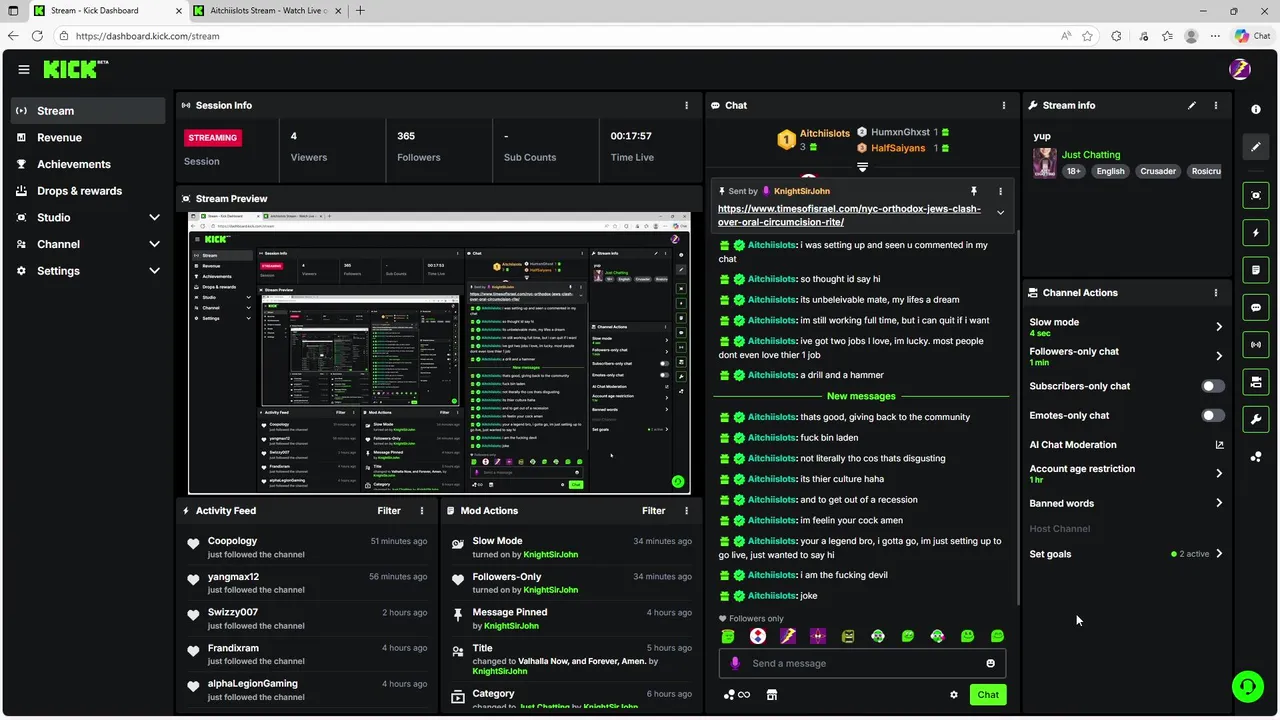
Task: Toggle Subscribers-only chat switch
Action: [1213, 386]
